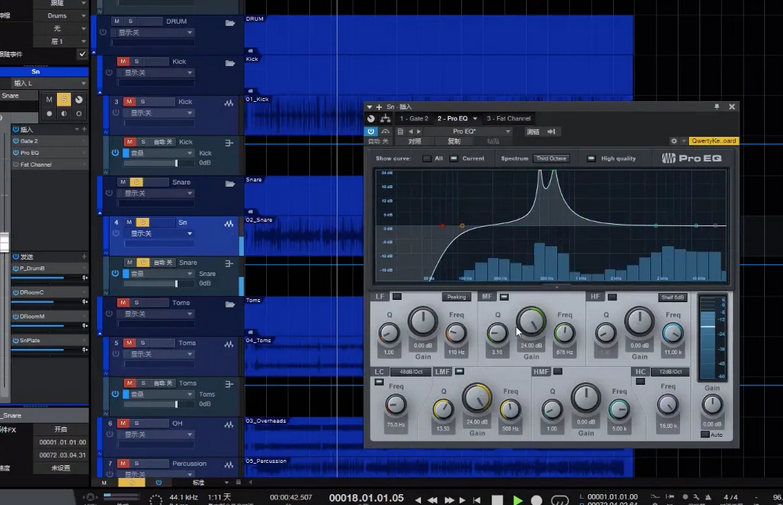Enable the LF band toggle
The width and height of the screenshot is (783, 505).
pos(397,297)
